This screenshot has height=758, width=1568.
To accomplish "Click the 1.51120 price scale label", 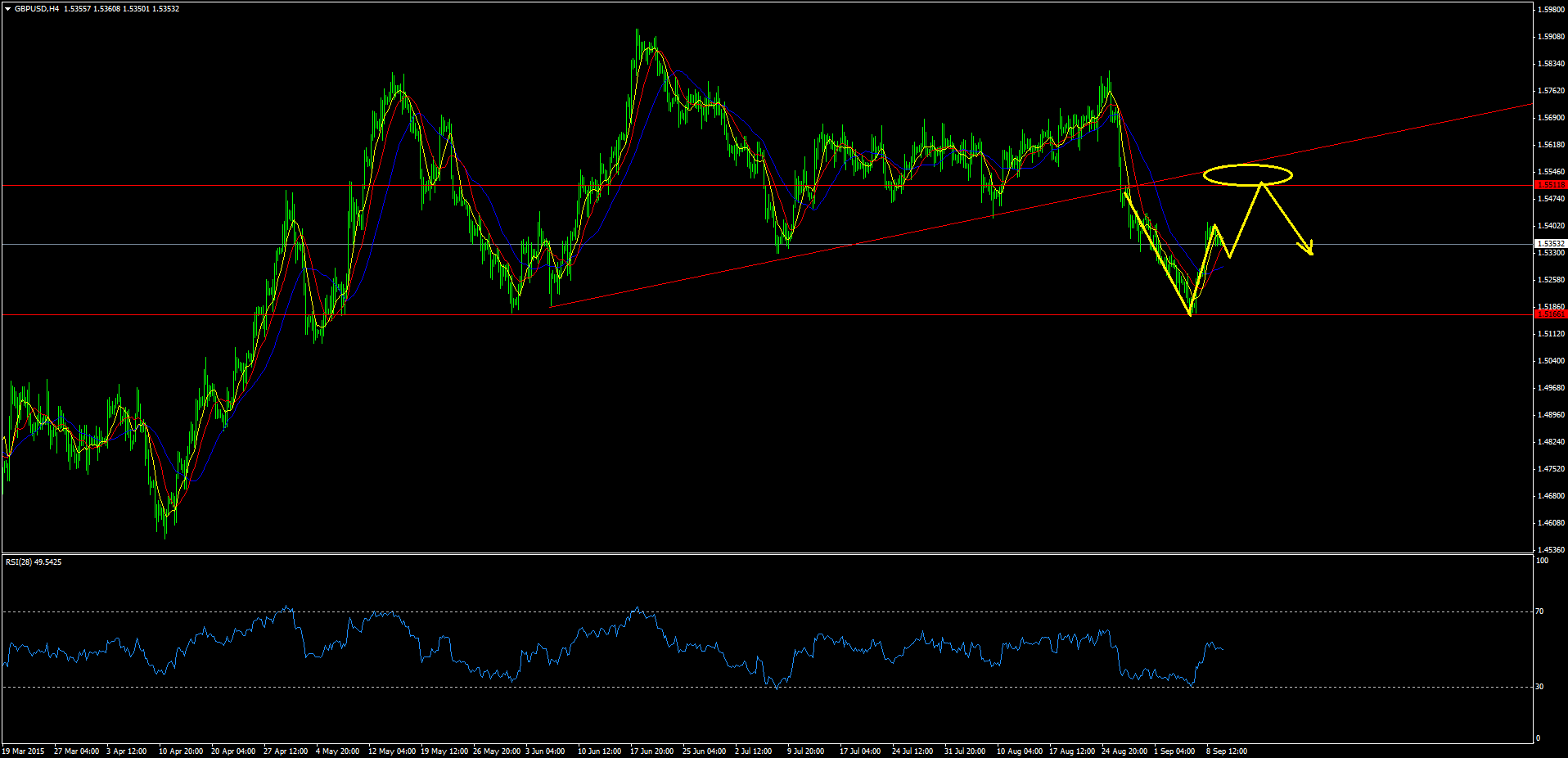I will coord(1552,334).
